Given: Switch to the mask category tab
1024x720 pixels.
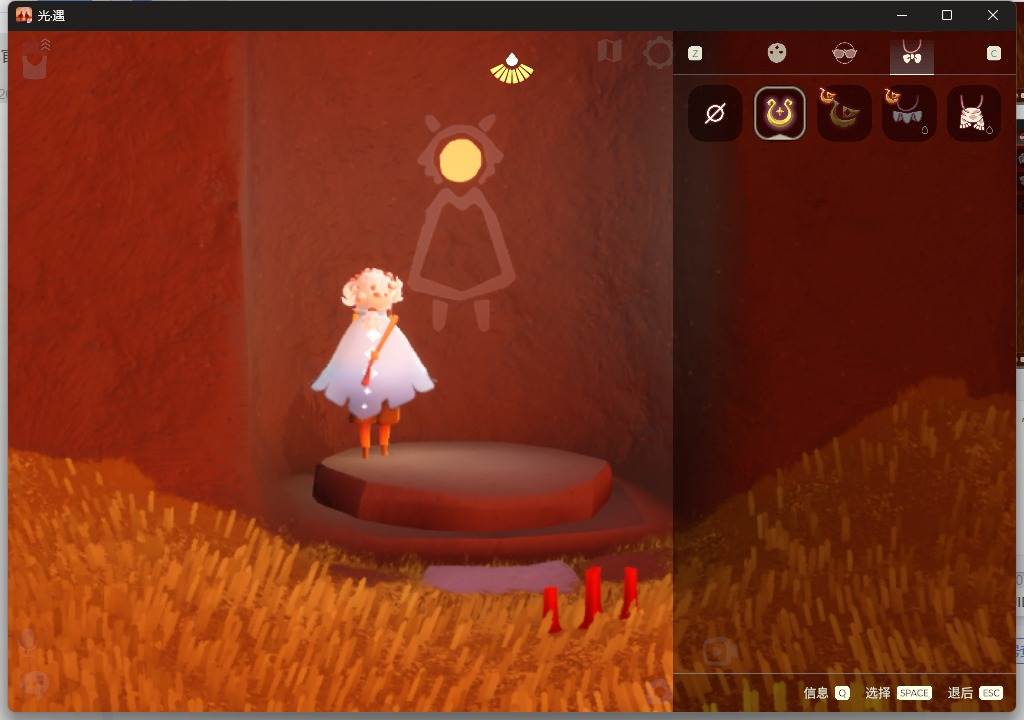Looking at the screenshot, I should [776, 53].
